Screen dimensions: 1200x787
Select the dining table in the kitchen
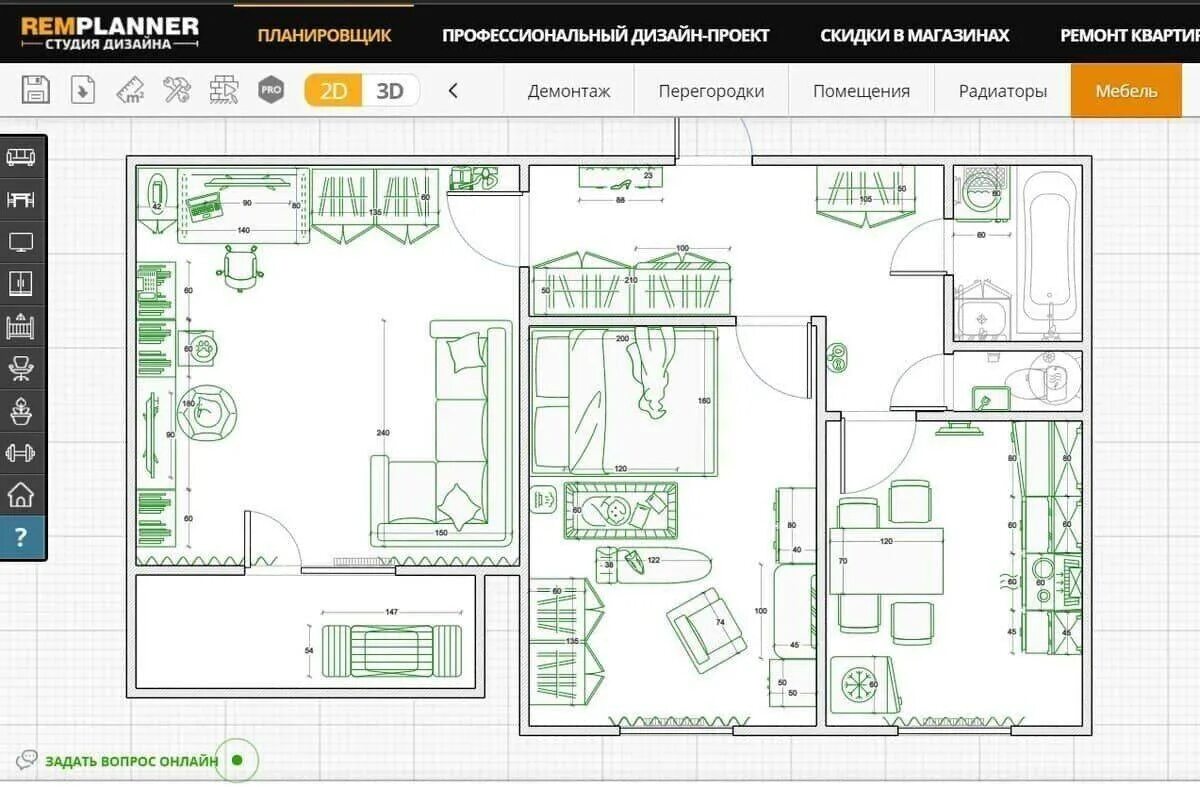(x=886, y=561)
